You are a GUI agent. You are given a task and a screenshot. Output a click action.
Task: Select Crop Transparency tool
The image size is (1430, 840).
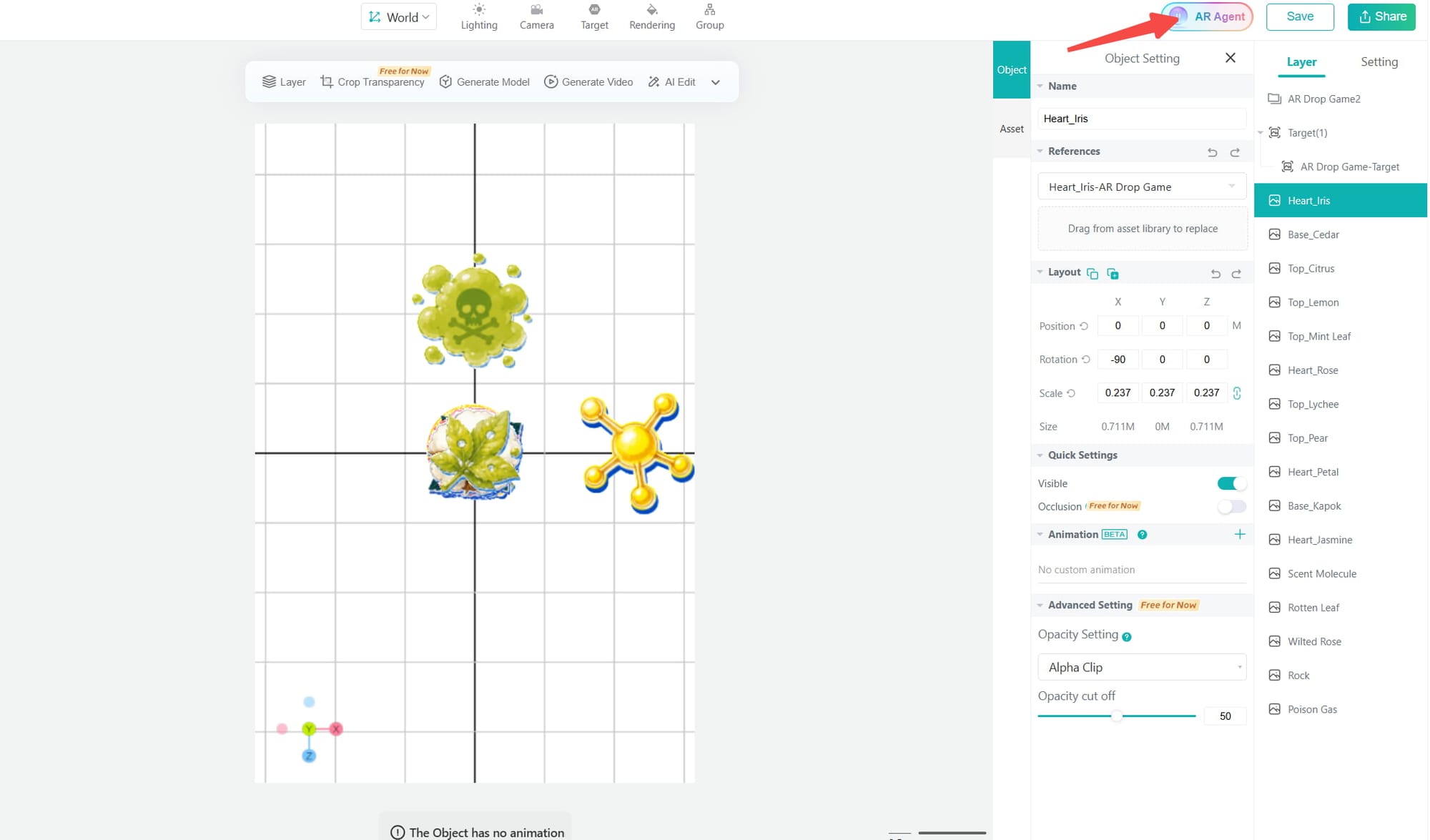pos(372,82)
